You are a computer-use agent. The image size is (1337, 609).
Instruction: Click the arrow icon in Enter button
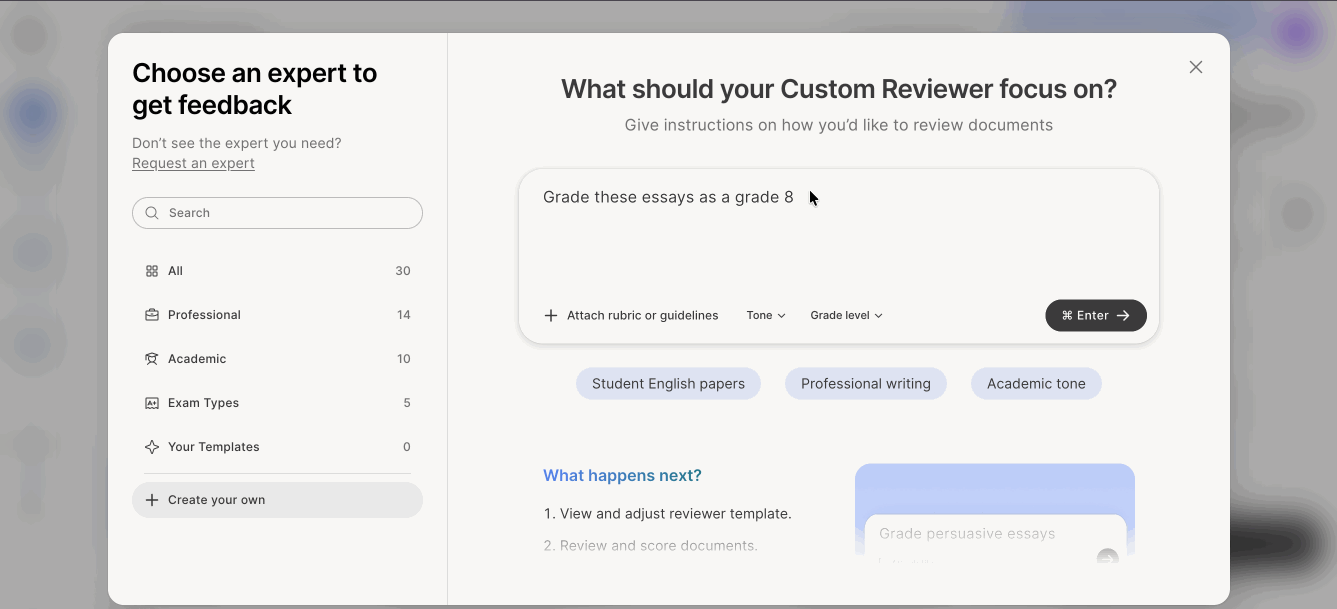tap(1123, 315)
